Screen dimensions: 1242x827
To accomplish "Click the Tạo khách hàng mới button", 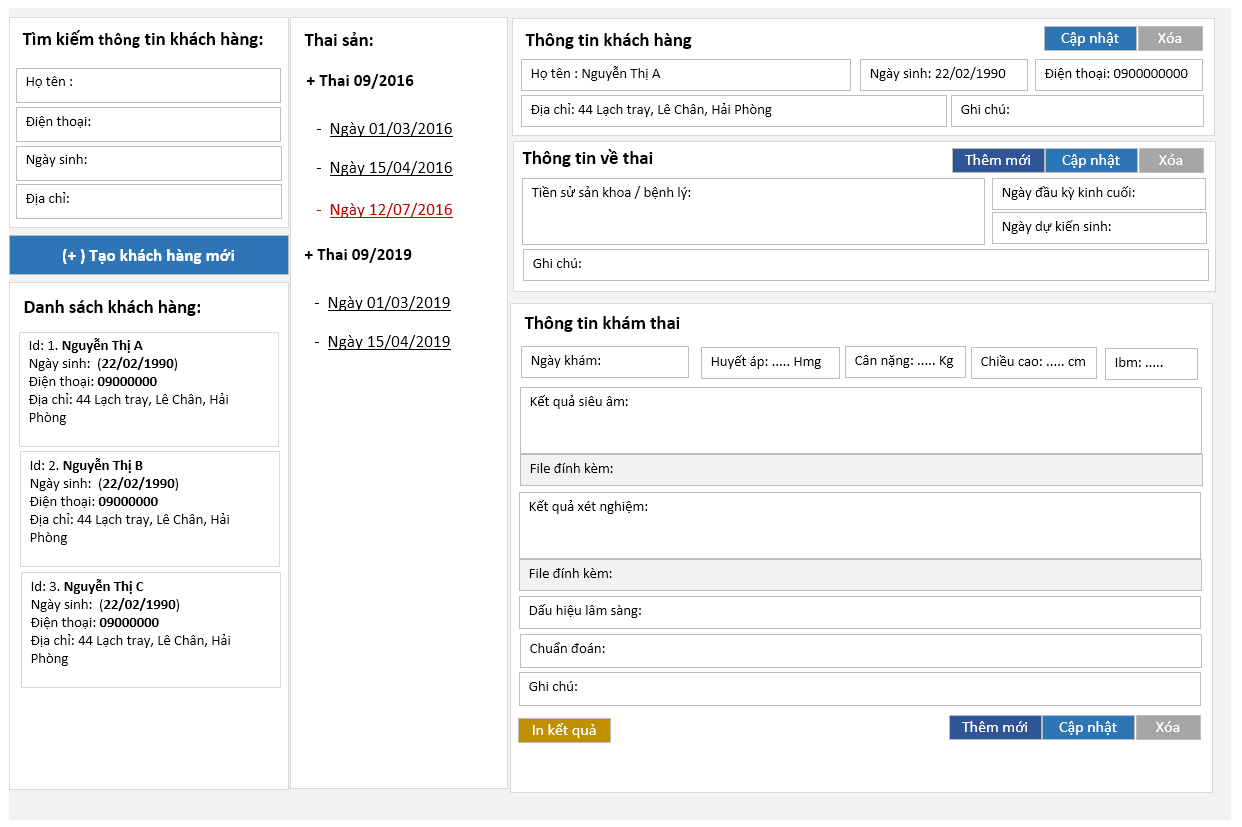I will (148, 256).
